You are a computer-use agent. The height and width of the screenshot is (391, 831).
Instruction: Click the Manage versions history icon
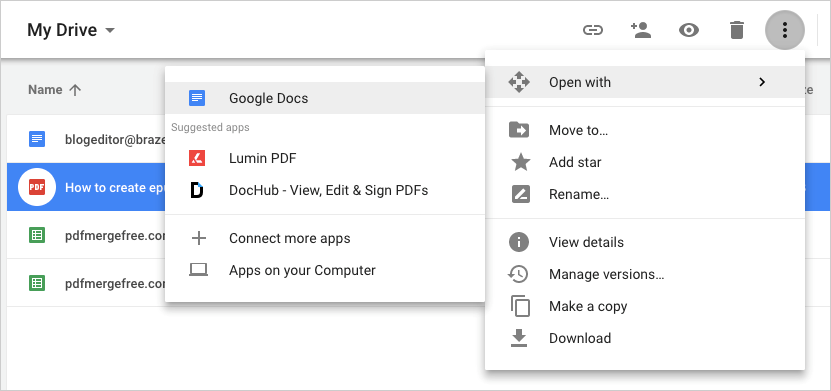[x=518, y=274]
